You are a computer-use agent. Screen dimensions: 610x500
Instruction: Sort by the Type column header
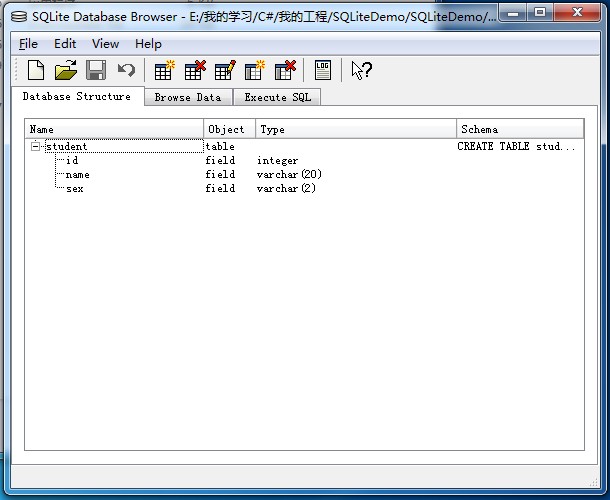[356, 129]
